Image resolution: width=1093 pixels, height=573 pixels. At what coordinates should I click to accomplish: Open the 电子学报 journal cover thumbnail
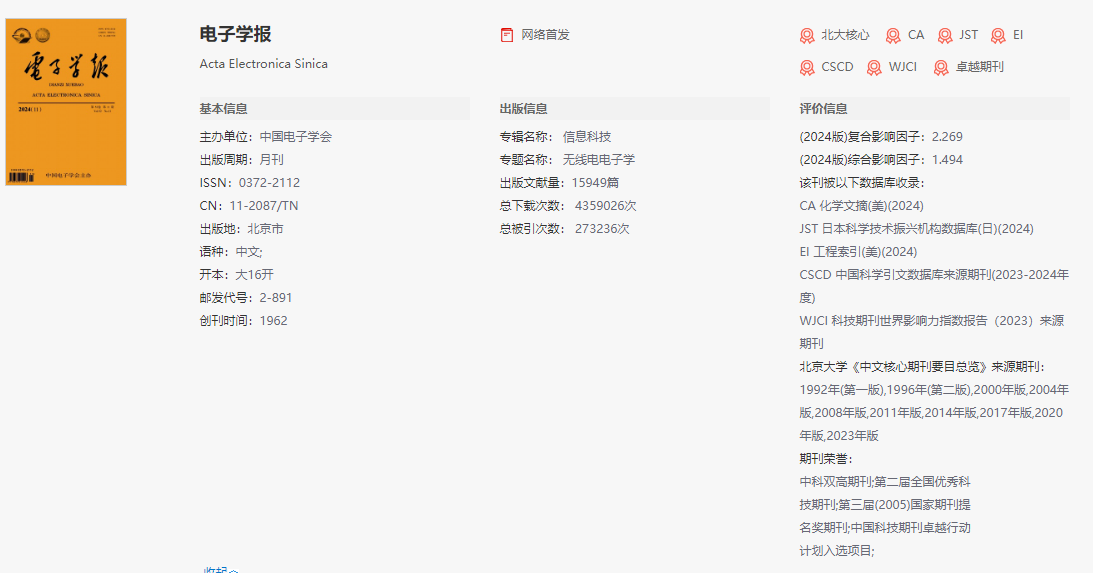pyautogui.click(x=66, y=102)
